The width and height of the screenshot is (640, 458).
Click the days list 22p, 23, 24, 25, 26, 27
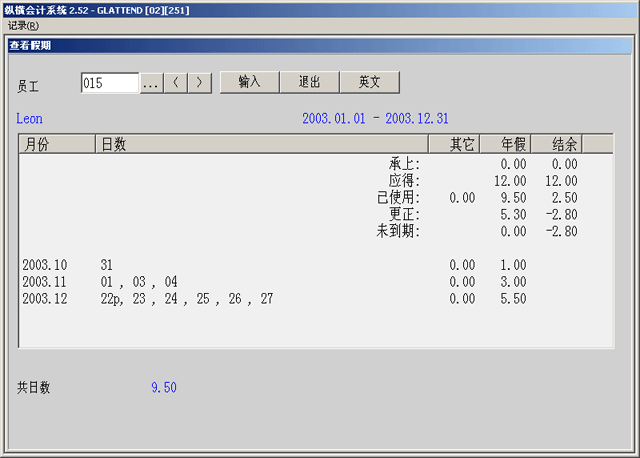point(187,299)
